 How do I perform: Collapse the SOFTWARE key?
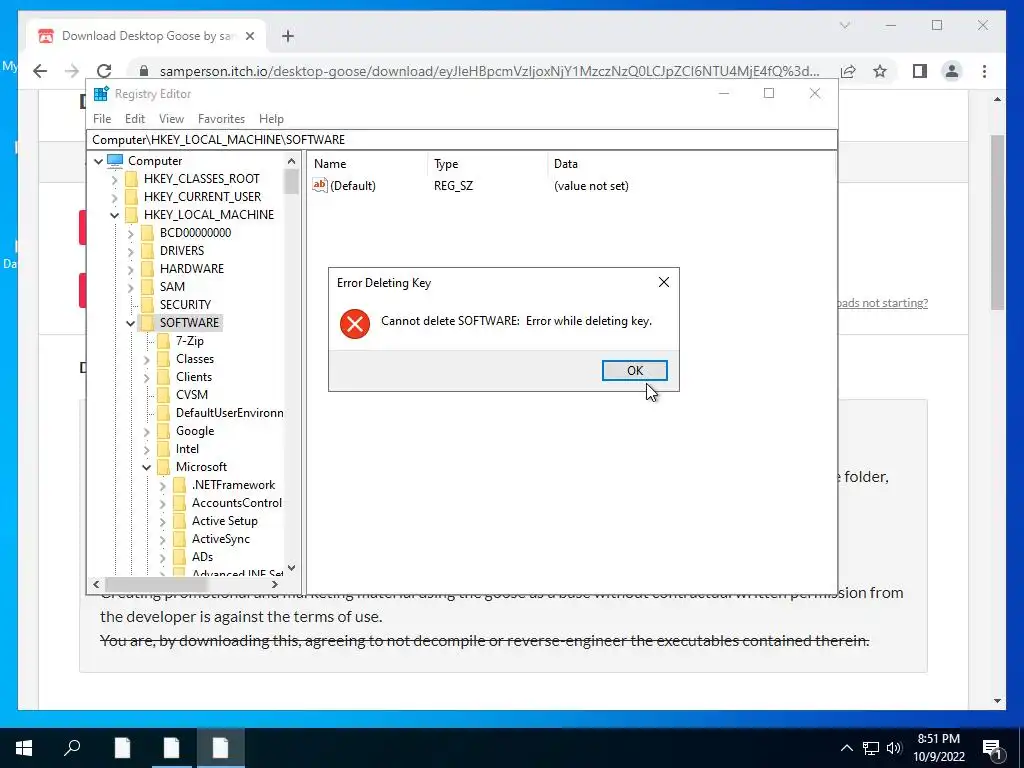point(131,323)
